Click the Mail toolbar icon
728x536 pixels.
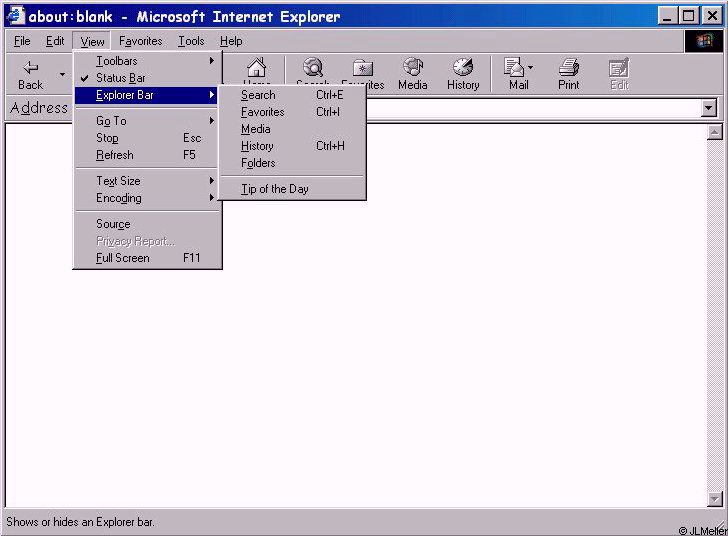point(514,67)
